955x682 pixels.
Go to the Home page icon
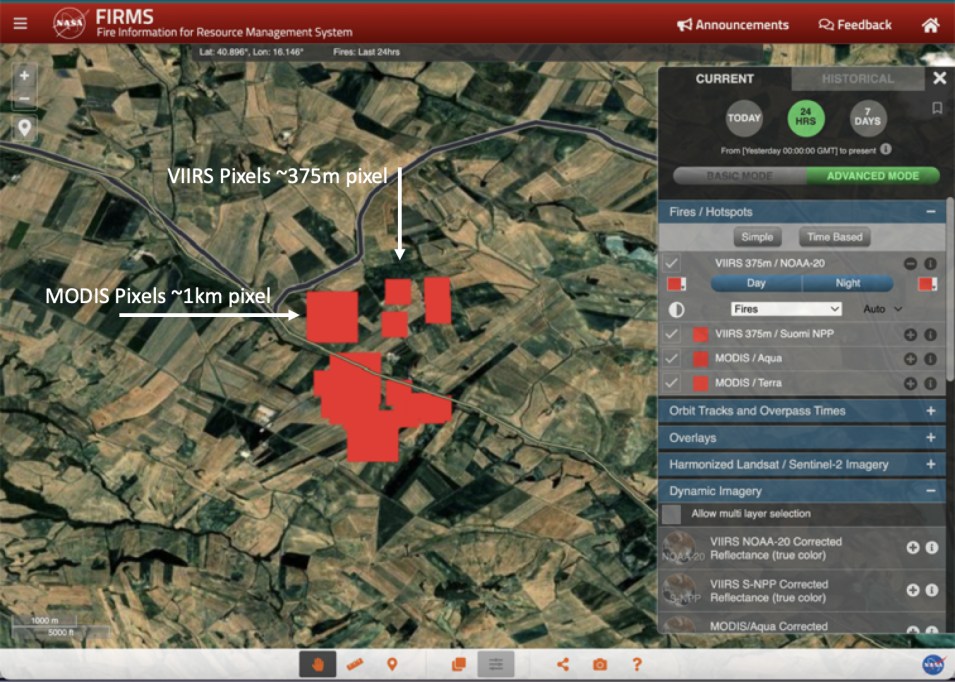click(930, 25)
